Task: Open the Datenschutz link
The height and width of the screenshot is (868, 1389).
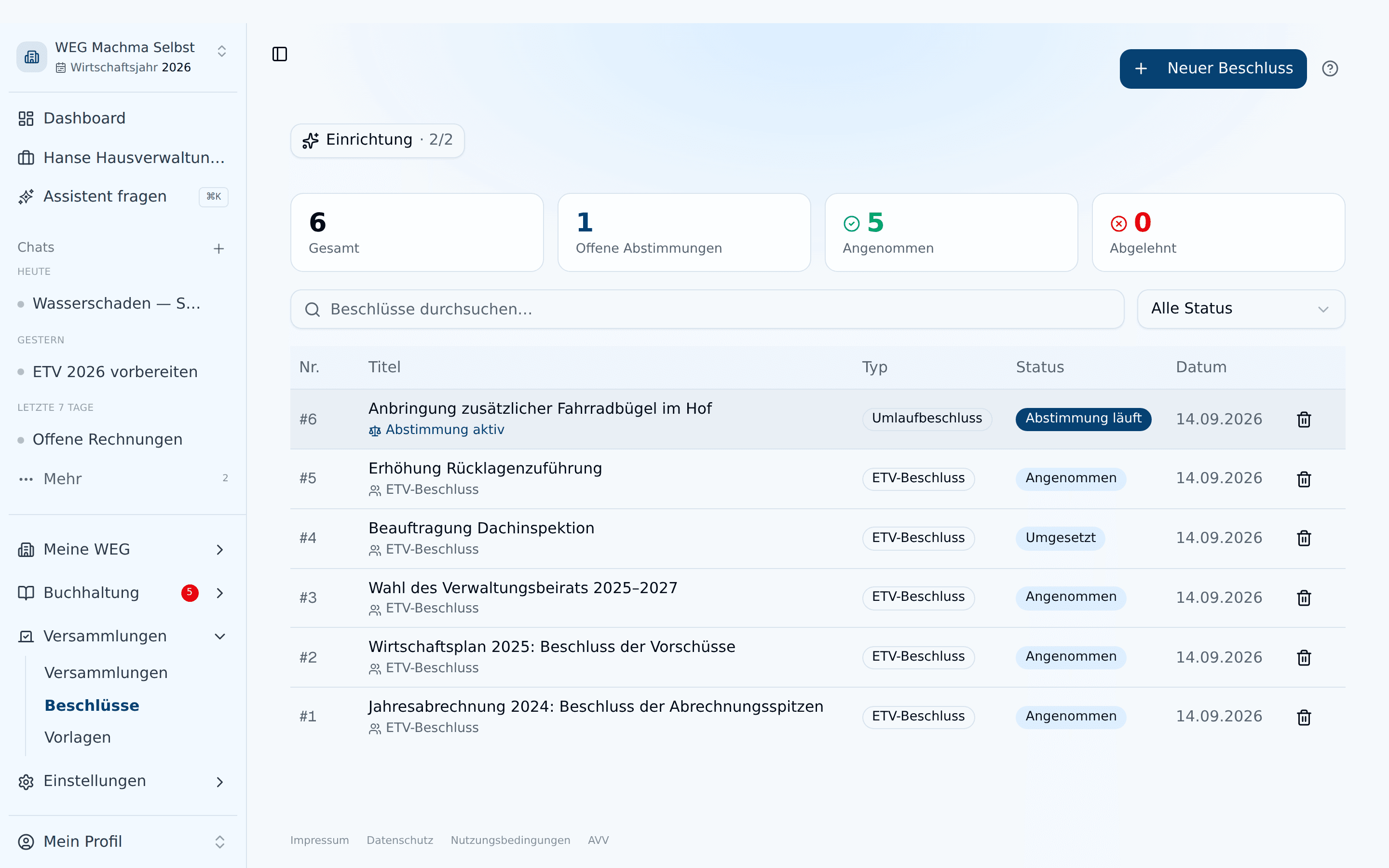Action: [x=400, y=840]
